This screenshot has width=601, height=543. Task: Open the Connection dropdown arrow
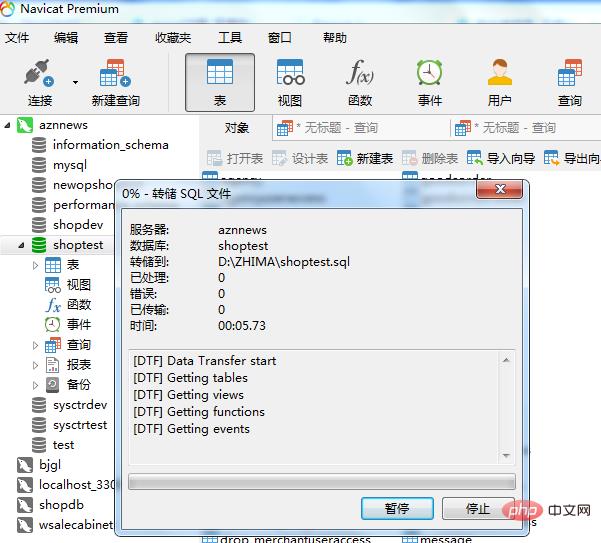point(76,82)
